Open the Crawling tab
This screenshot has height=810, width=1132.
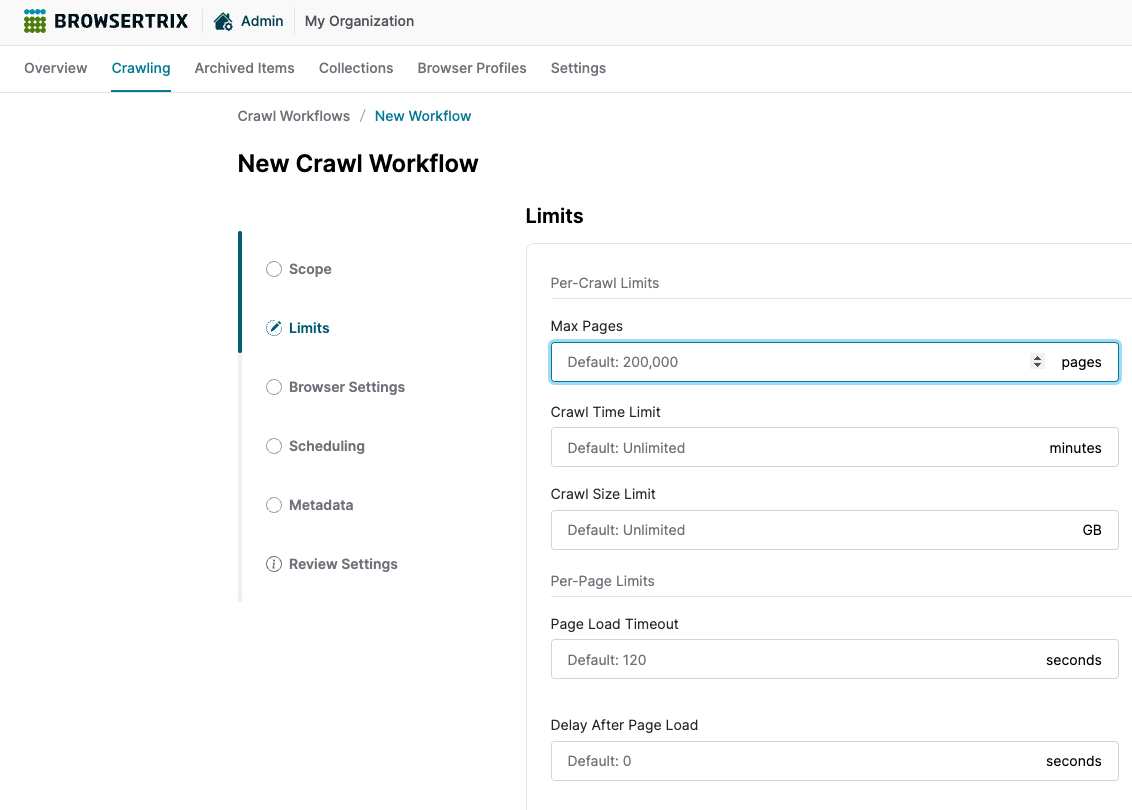pyautogui.click(x=141, y=68)
